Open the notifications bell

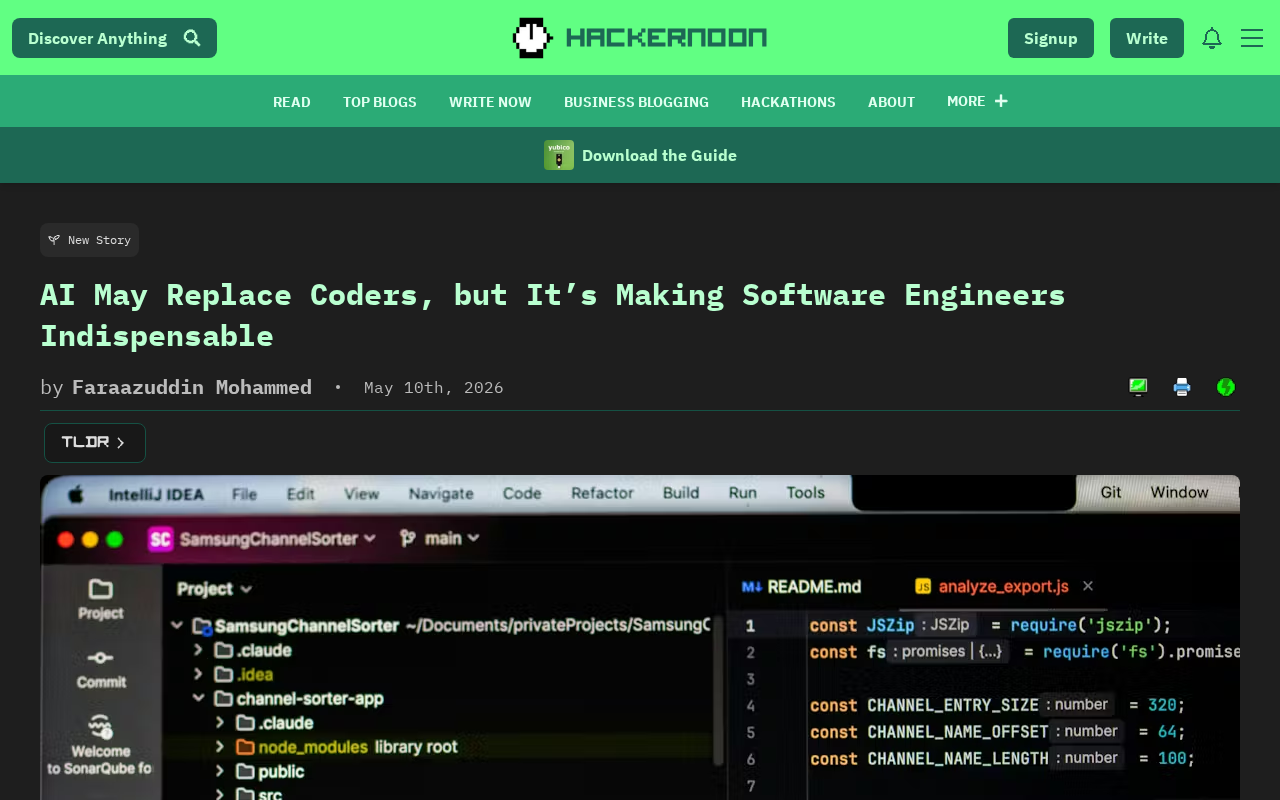coord(1212,38)
